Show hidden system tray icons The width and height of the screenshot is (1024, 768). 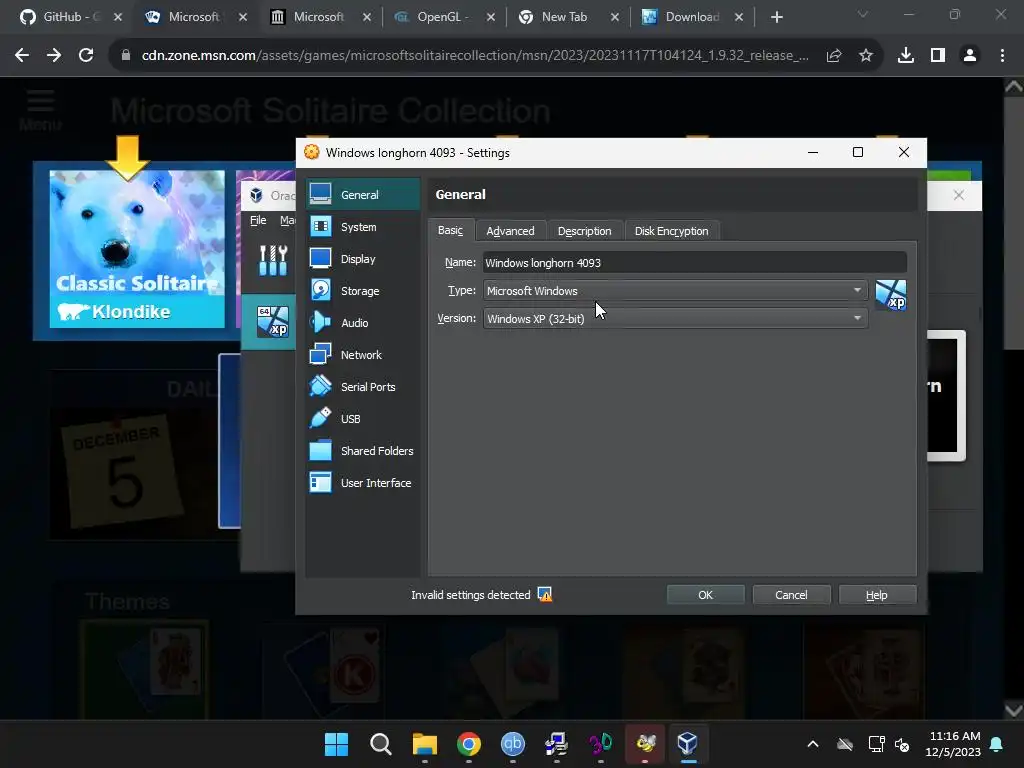point(813,744)
